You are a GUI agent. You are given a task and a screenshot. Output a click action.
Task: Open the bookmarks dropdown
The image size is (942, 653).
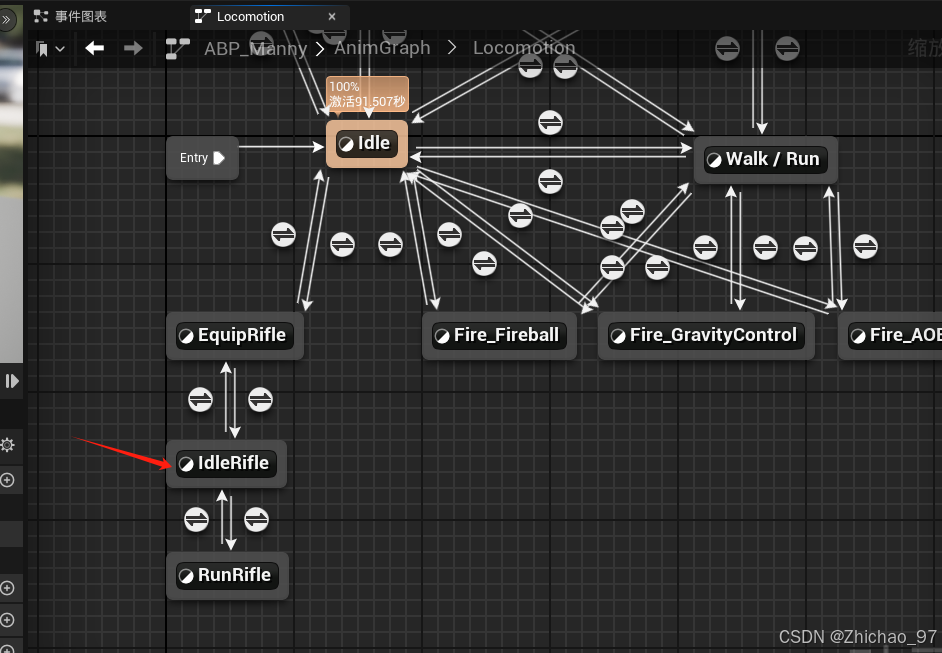[50, 49]
